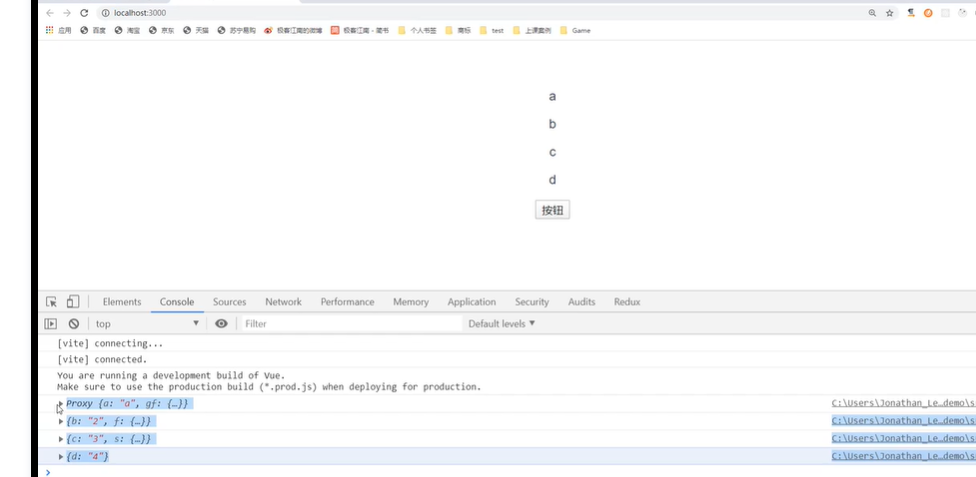Switch to the Security tab
Viewport: 976px width, 477px height.
coord(532,301)
